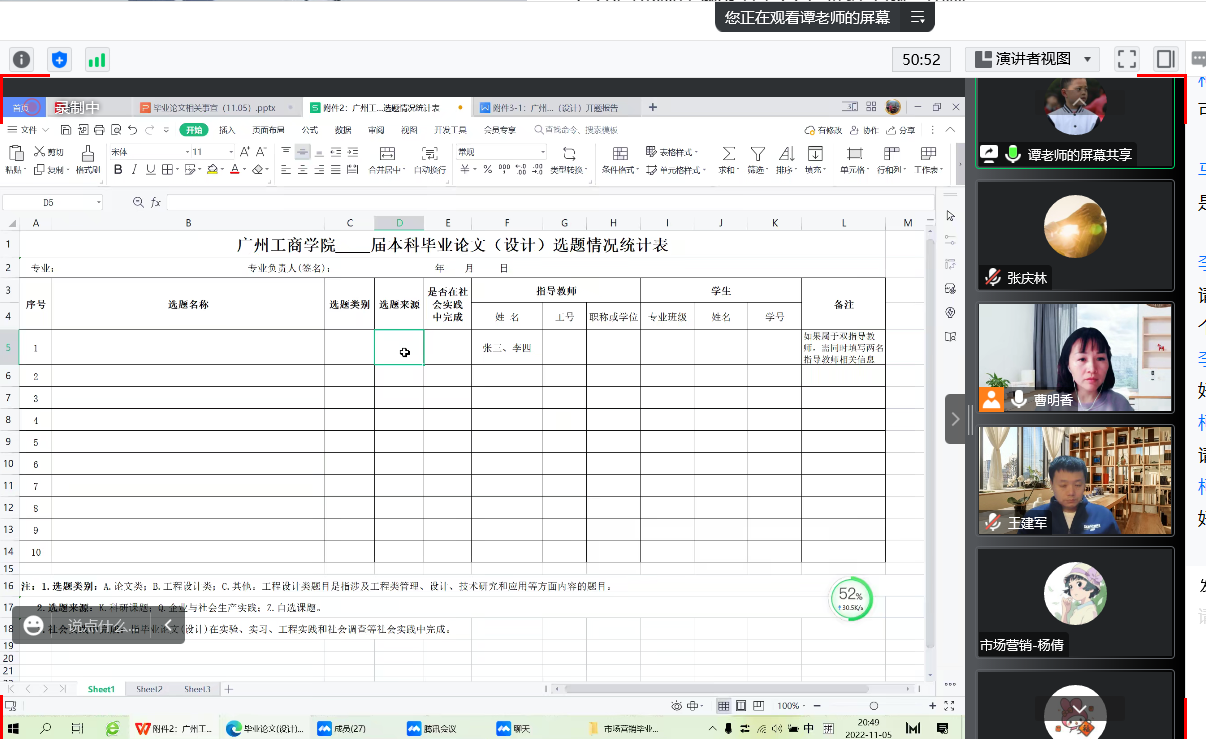This screenshot has height=739, width=1206.
Task: Toggle italic text formatting
Action: click(x=133, y=170)
